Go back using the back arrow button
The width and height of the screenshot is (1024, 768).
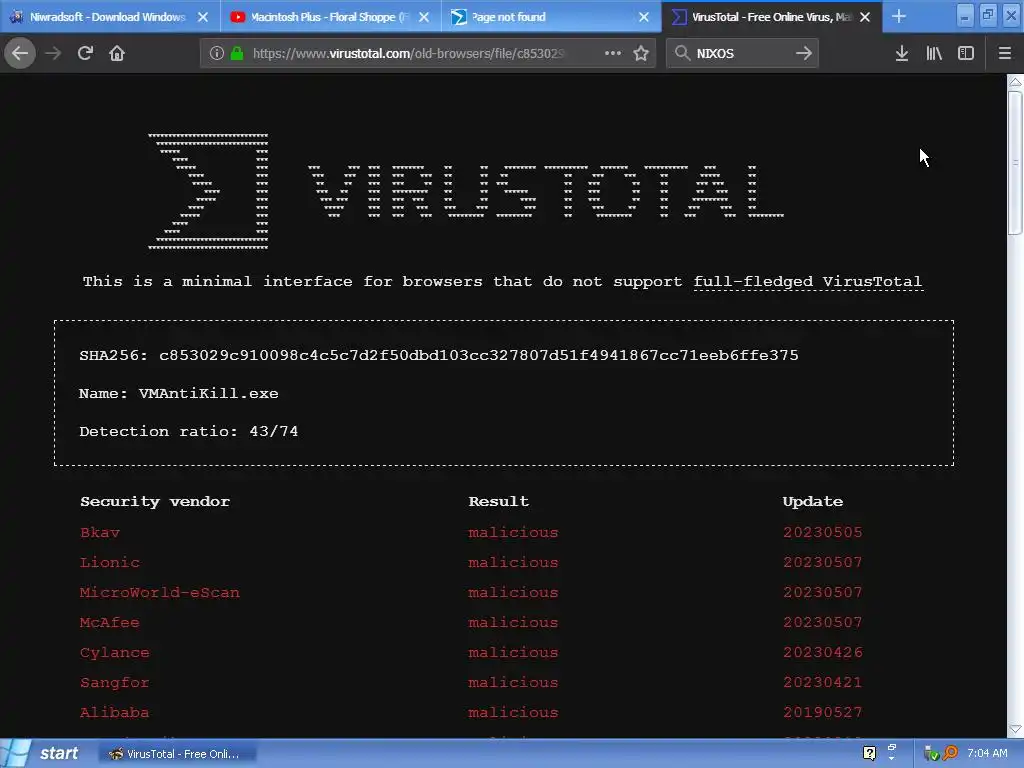pos(20,53)
